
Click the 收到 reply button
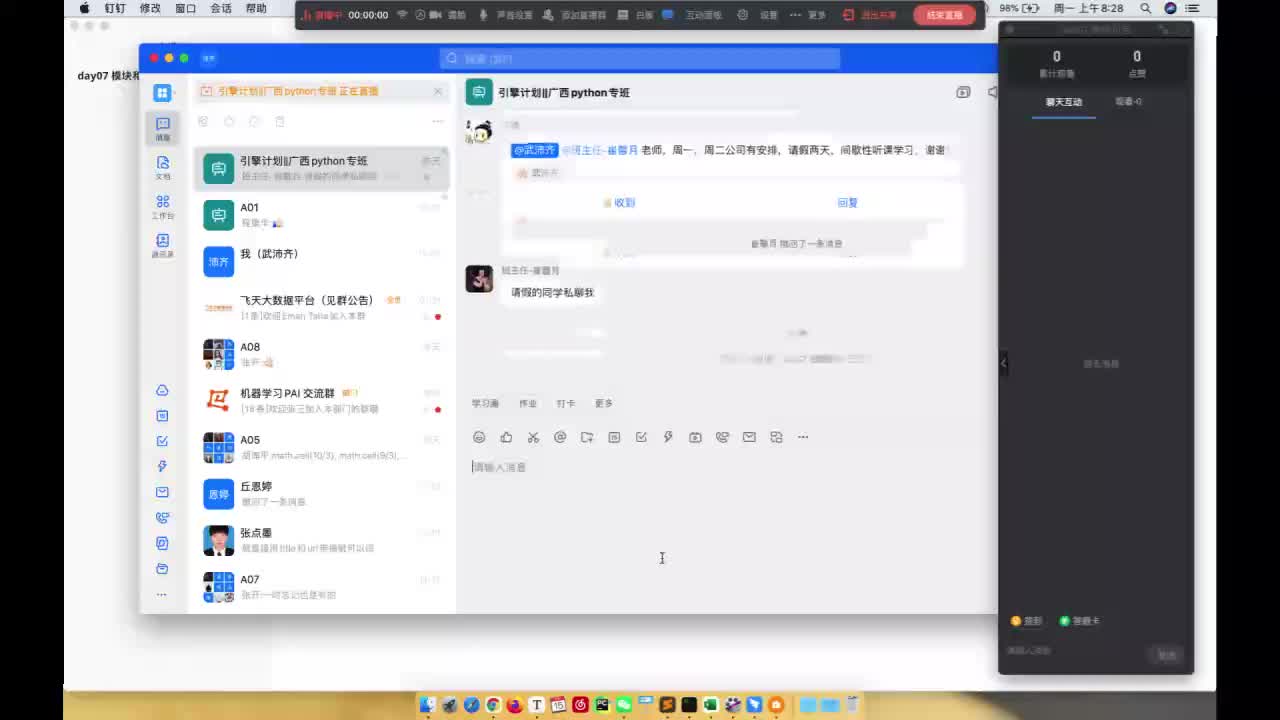click(x=620, y=202)
